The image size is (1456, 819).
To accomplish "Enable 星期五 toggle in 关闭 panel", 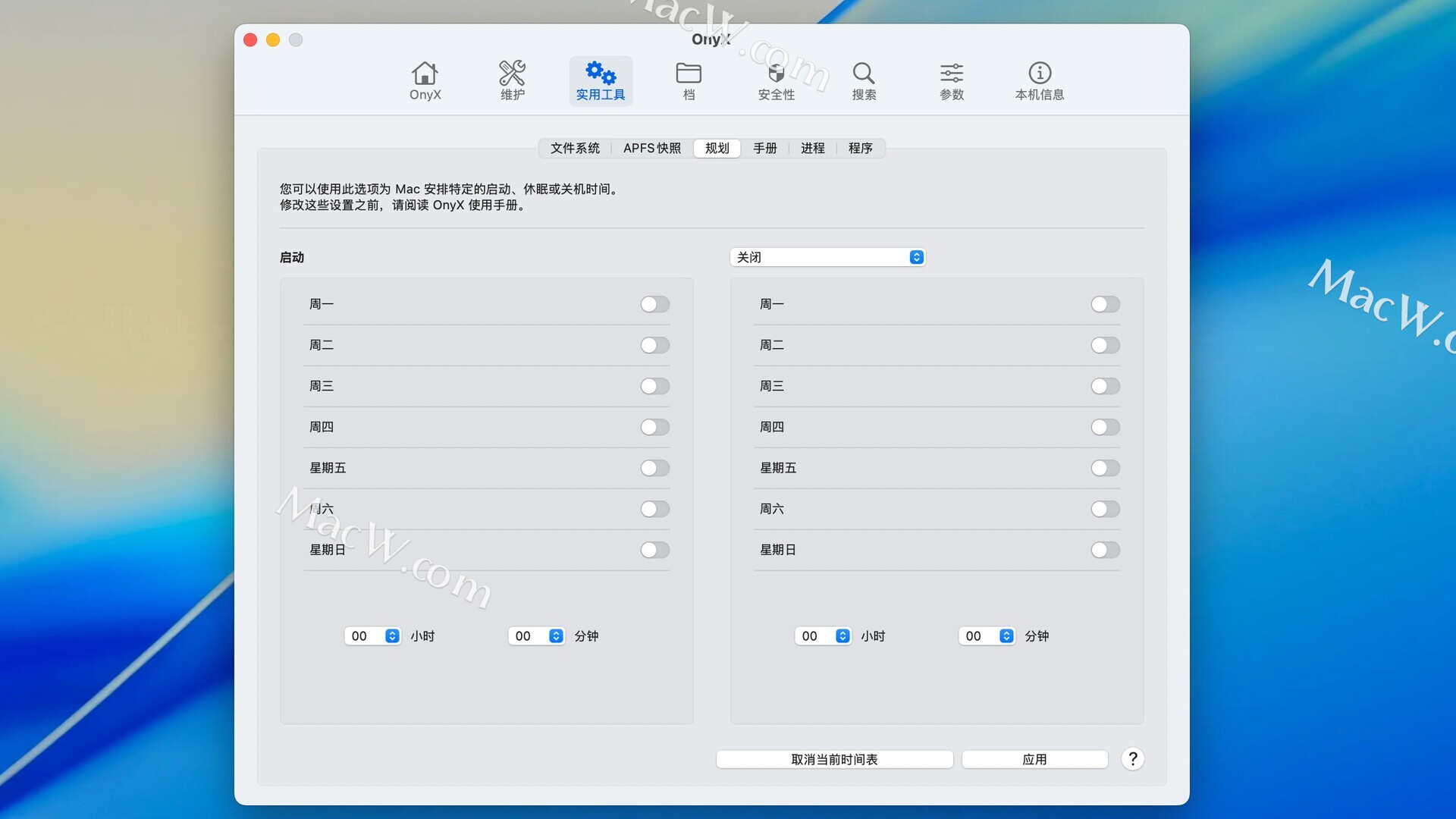I will [x=1106, y=468].
